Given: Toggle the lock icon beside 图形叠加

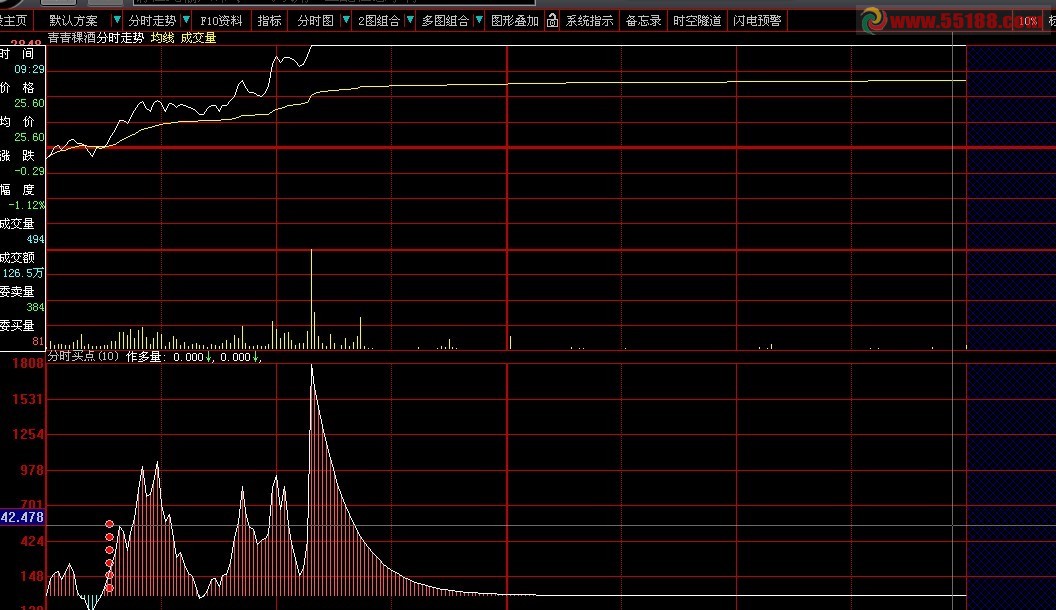Looking at the screenshot, I should point(552,21).
